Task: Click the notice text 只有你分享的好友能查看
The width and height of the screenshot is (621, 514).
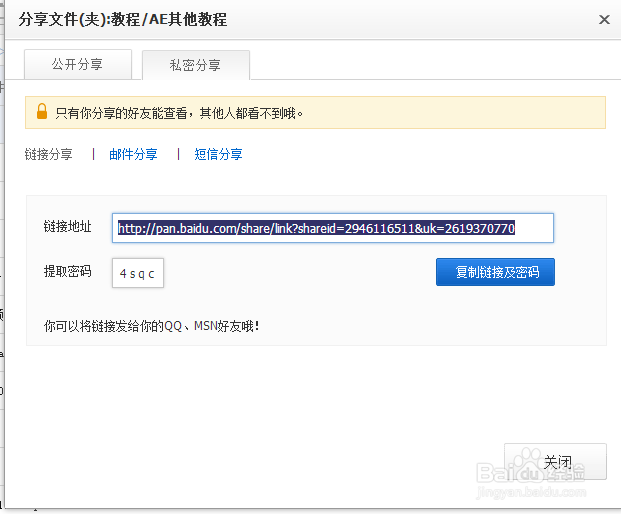Action: click(121, 113)
